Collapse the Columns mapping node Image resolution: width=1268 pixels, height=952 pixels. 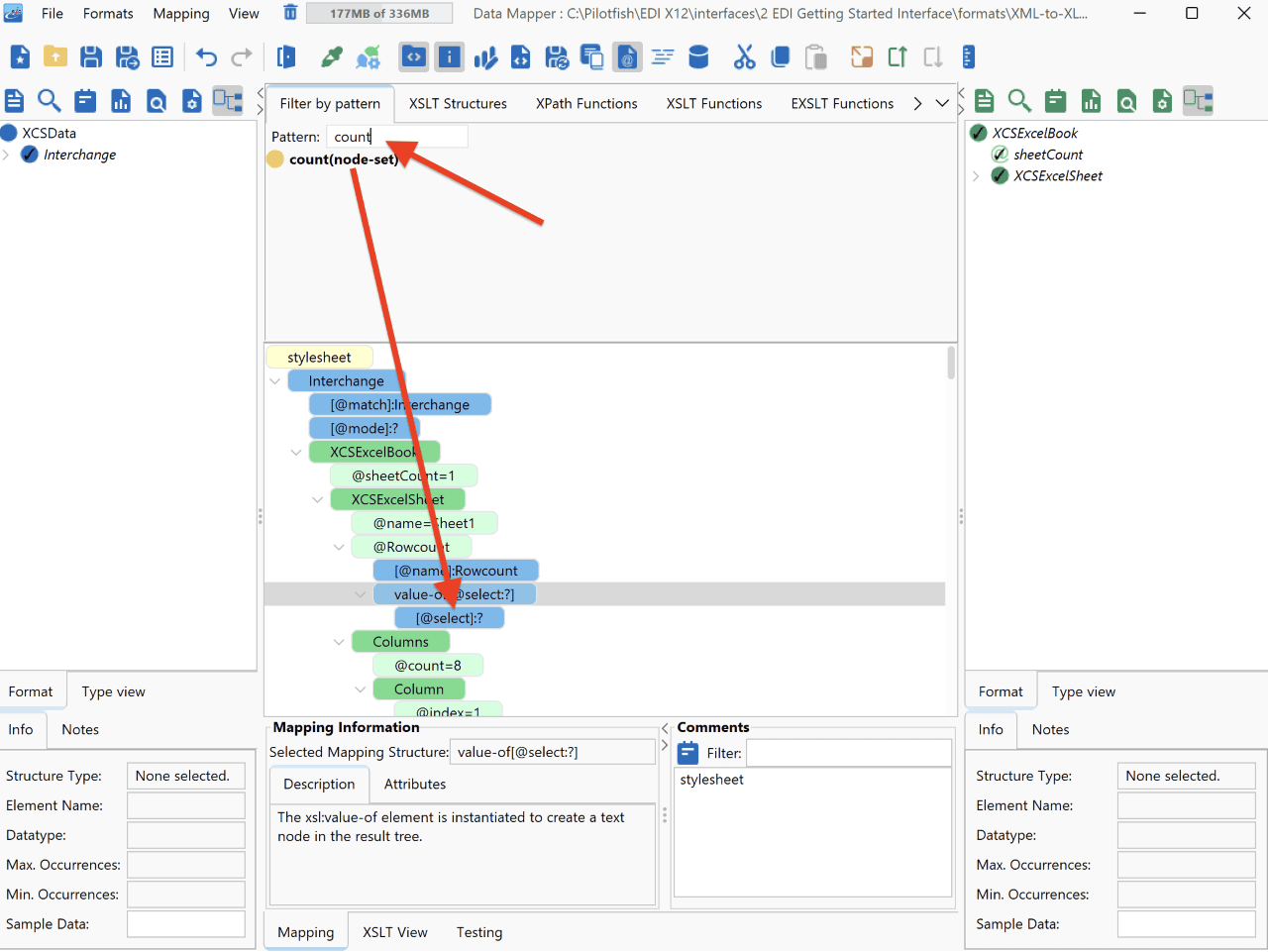(339, 642)
